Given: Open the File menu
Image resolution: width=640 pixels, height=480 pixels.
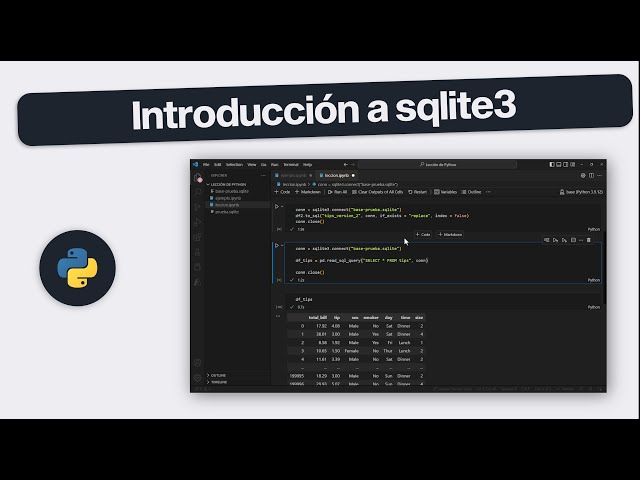Looking at the screenshot, I should pyautogui.click(x=206, y=164).
